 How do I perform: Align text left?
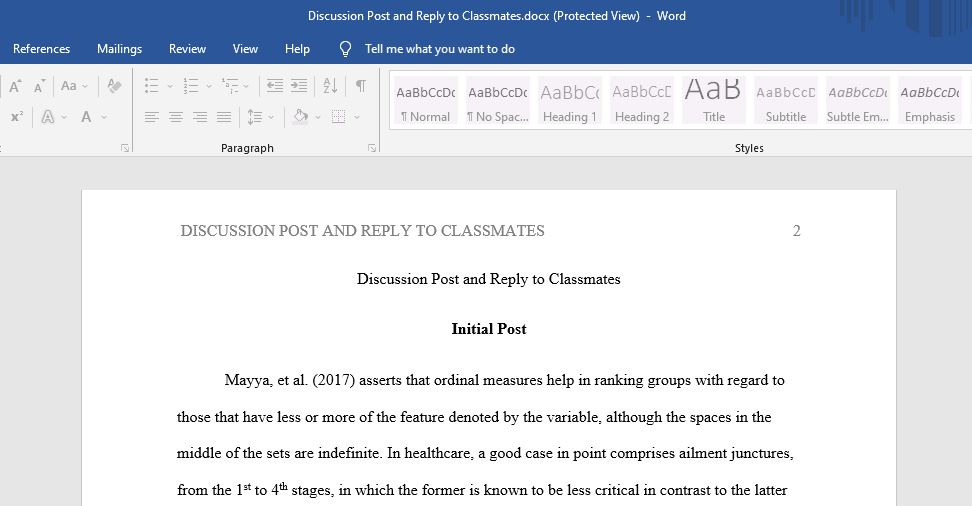[x=152, y=117]
